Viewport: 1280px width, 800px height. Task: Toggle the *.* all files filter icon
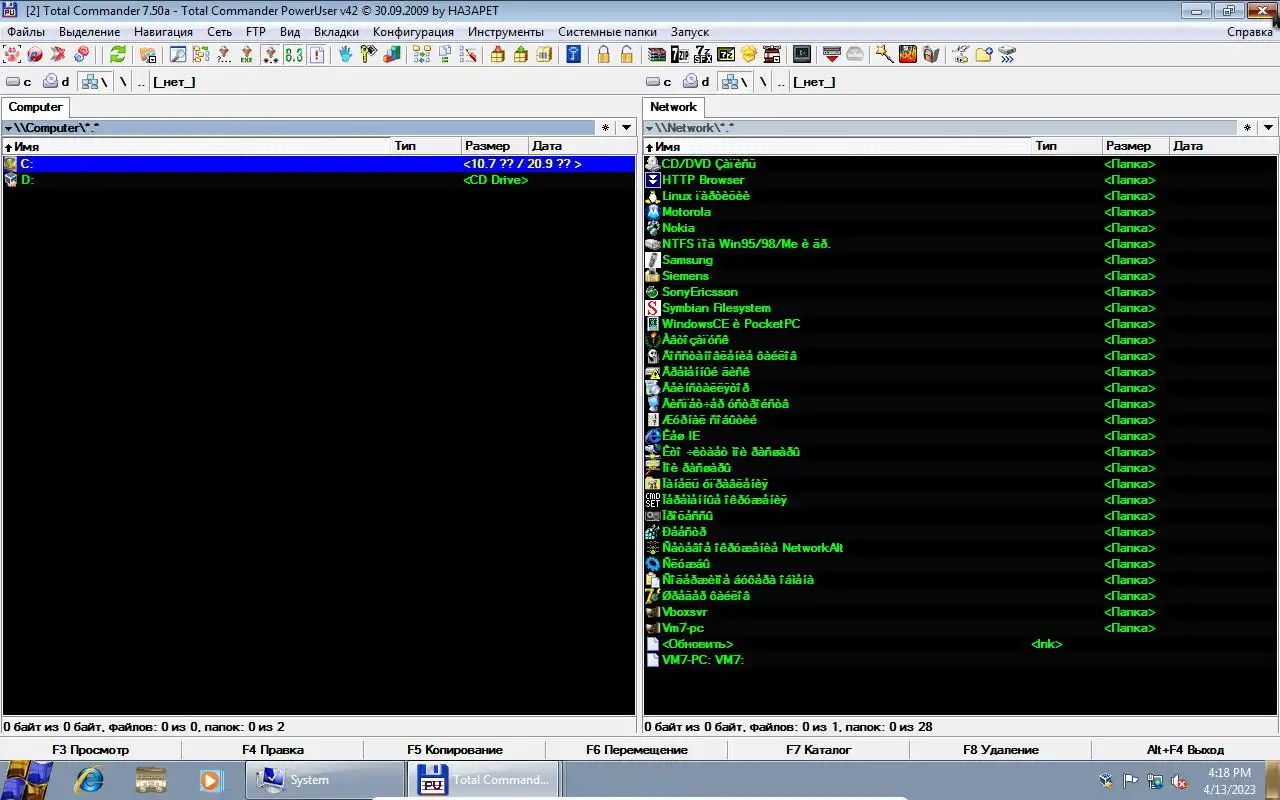(271, 54)
